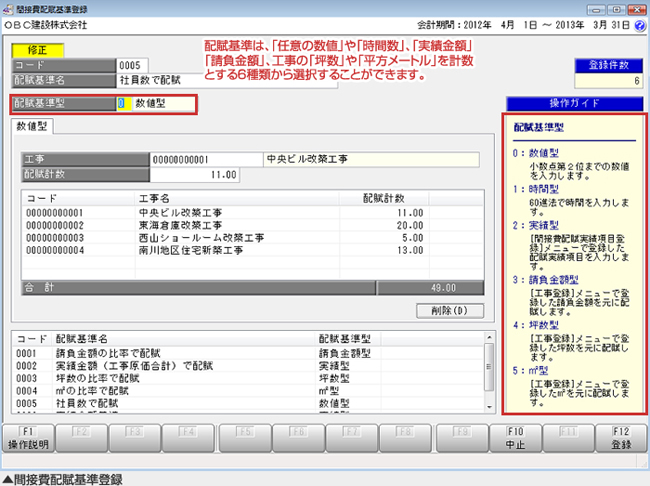Select row 00000000004 南川地区住宅新築工事

[252, 250]
